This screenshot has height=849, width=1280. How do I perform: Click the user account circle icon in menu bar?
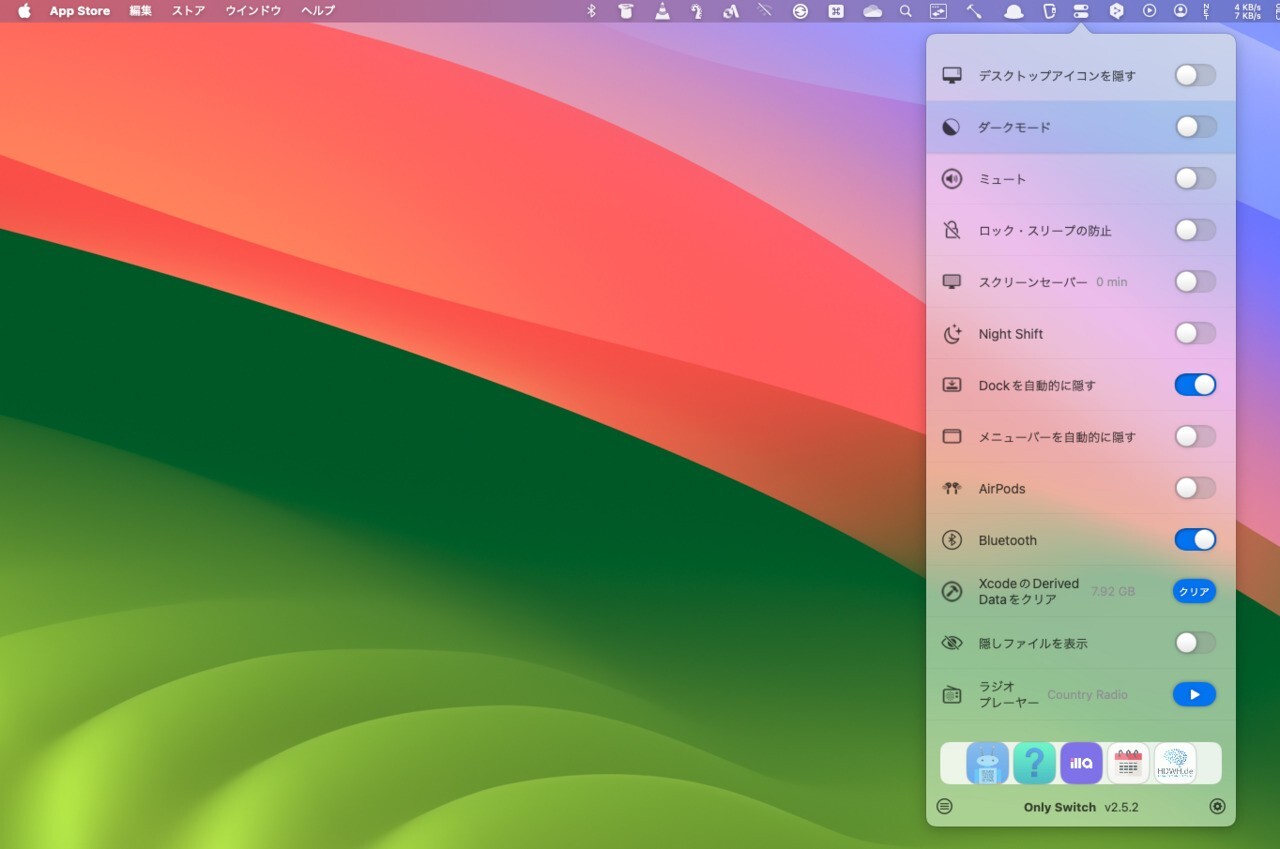(x=1181, y=11)
